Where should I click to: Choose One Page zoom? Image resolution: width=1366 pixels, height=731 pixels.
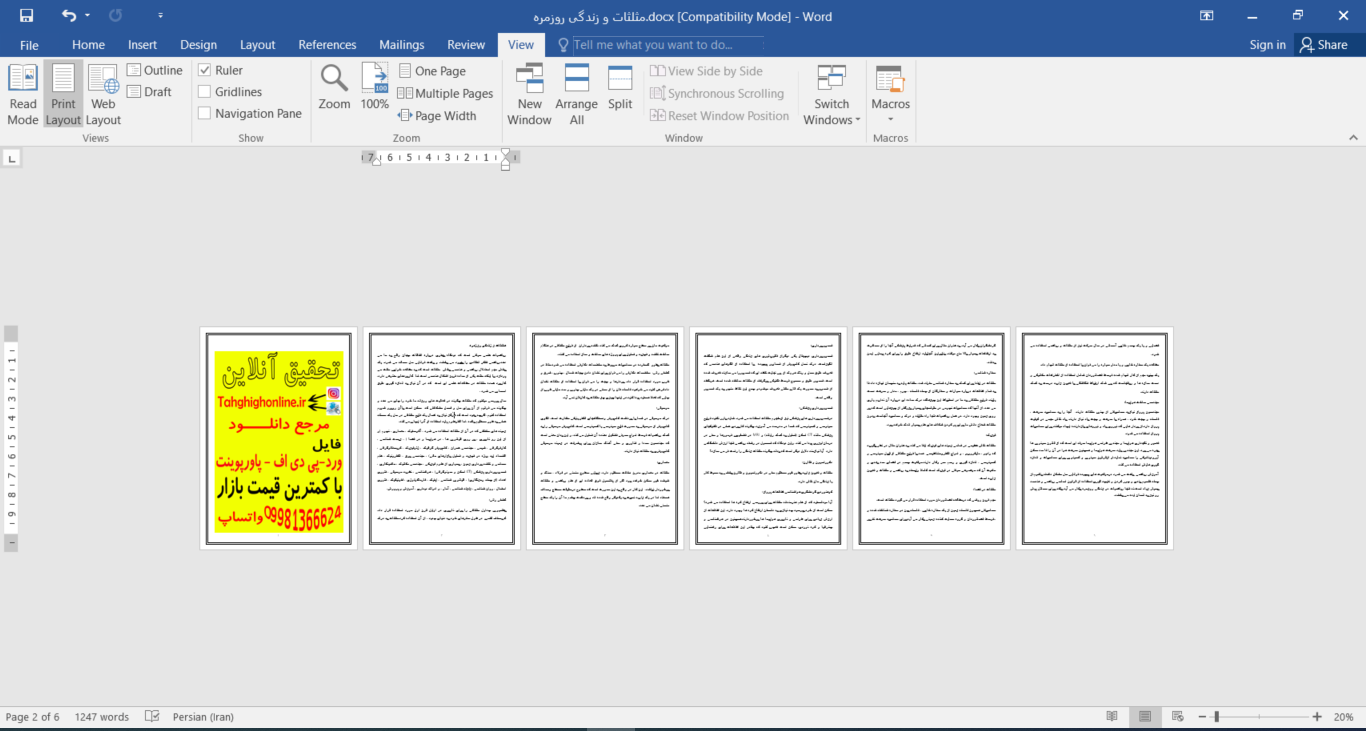432,71
